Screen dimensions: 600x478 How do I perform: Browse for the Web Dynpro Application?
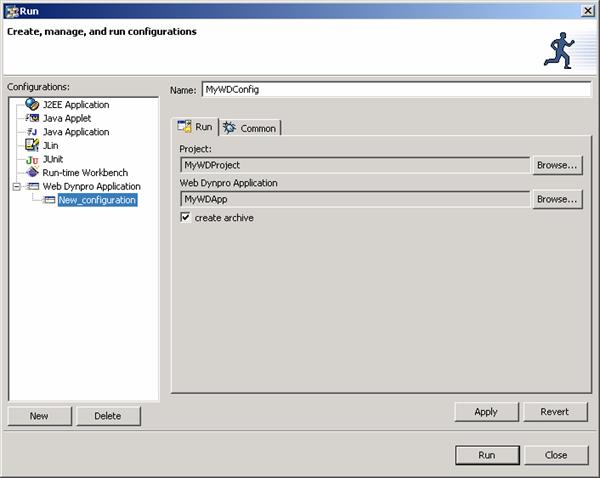[556, 199]
